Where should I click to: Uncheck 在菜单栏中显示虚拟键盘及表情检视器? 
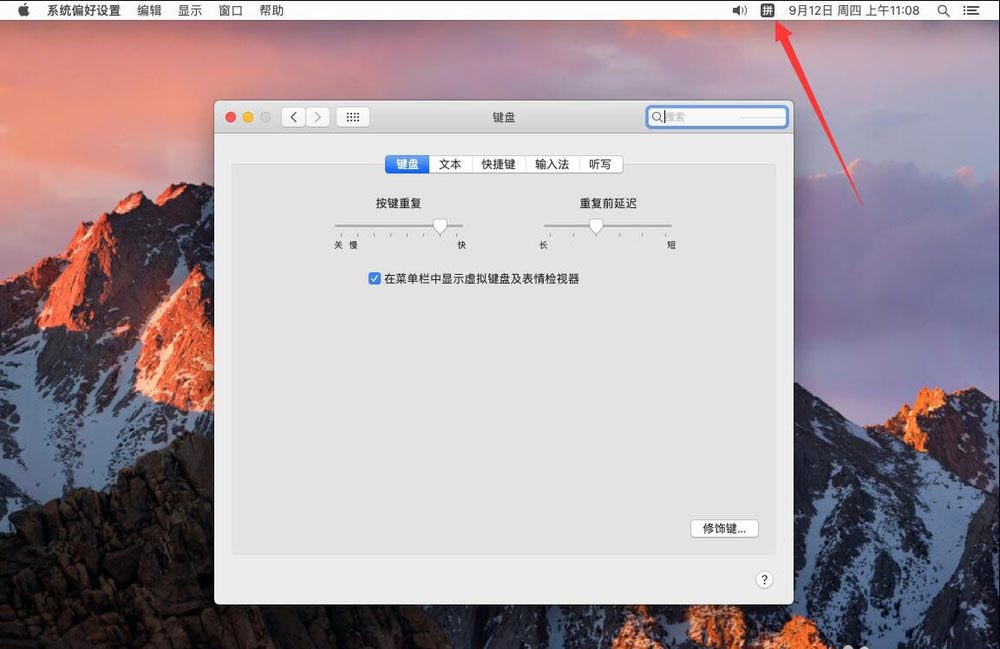(374, 279)
